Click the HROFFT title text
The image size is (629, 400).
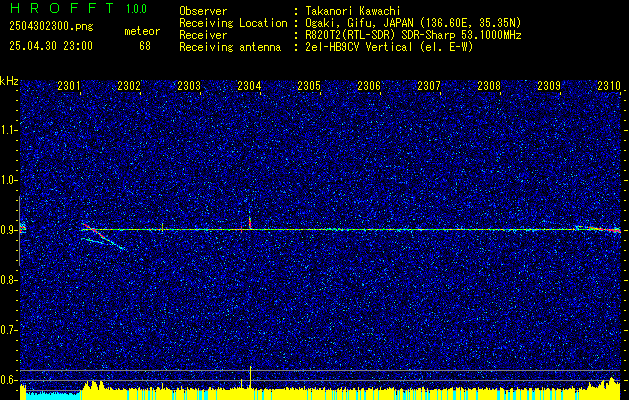[x=62, y=8]
